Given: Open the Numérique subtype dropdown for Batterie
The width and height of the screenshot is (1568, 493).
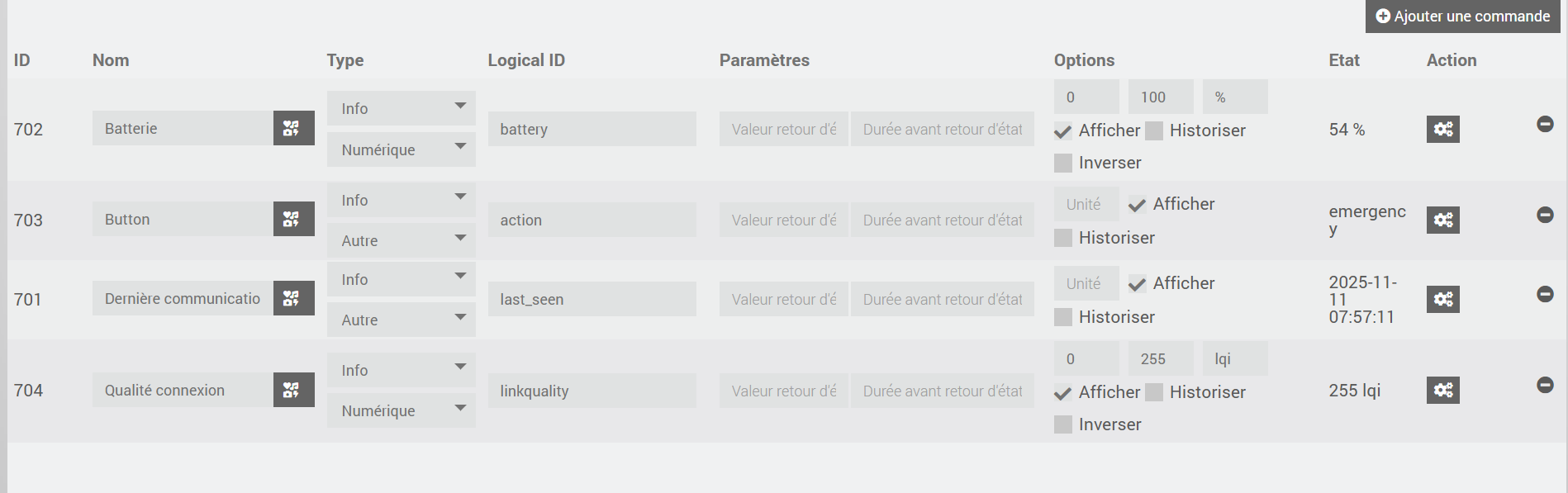Looking at the screenshot, I should (x=401, y=149).
